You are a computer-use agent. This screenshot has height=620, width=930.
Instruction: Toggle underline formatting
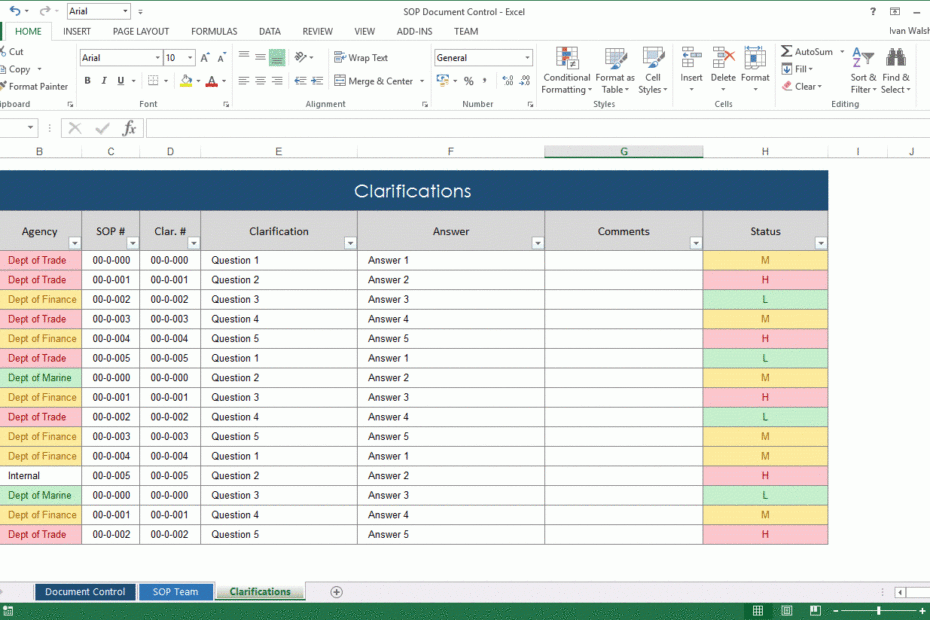point(120,80)
